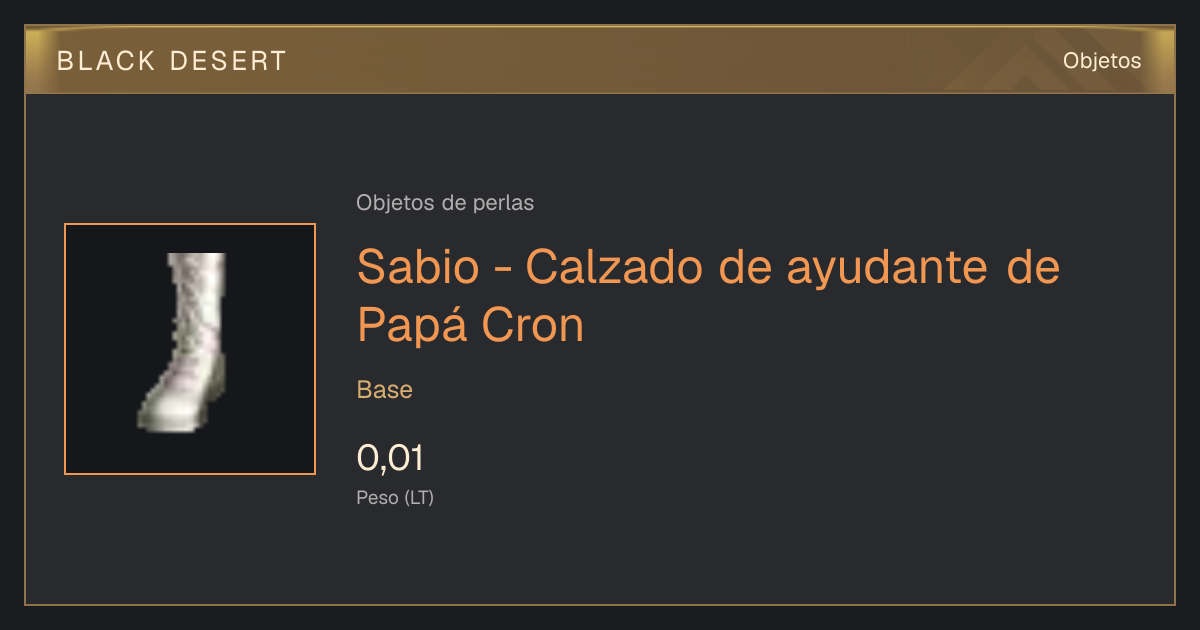Select the 0,01 weight value

tap(390, 459)
